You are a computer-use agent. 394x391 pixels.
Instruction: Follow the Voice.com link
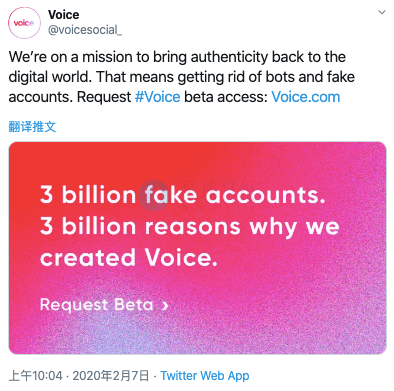[x=306, y=97]
